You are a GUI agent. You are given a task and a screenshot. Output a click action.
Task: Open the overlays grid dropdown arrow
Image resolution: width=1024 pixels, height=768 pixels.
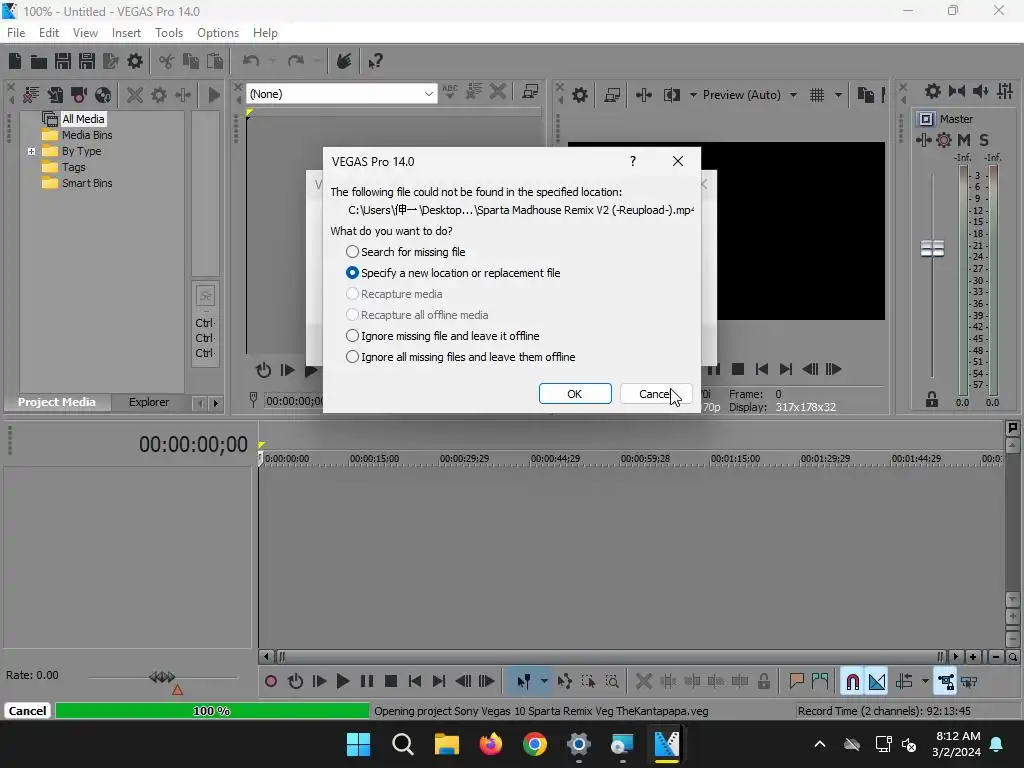pos(838,95)
